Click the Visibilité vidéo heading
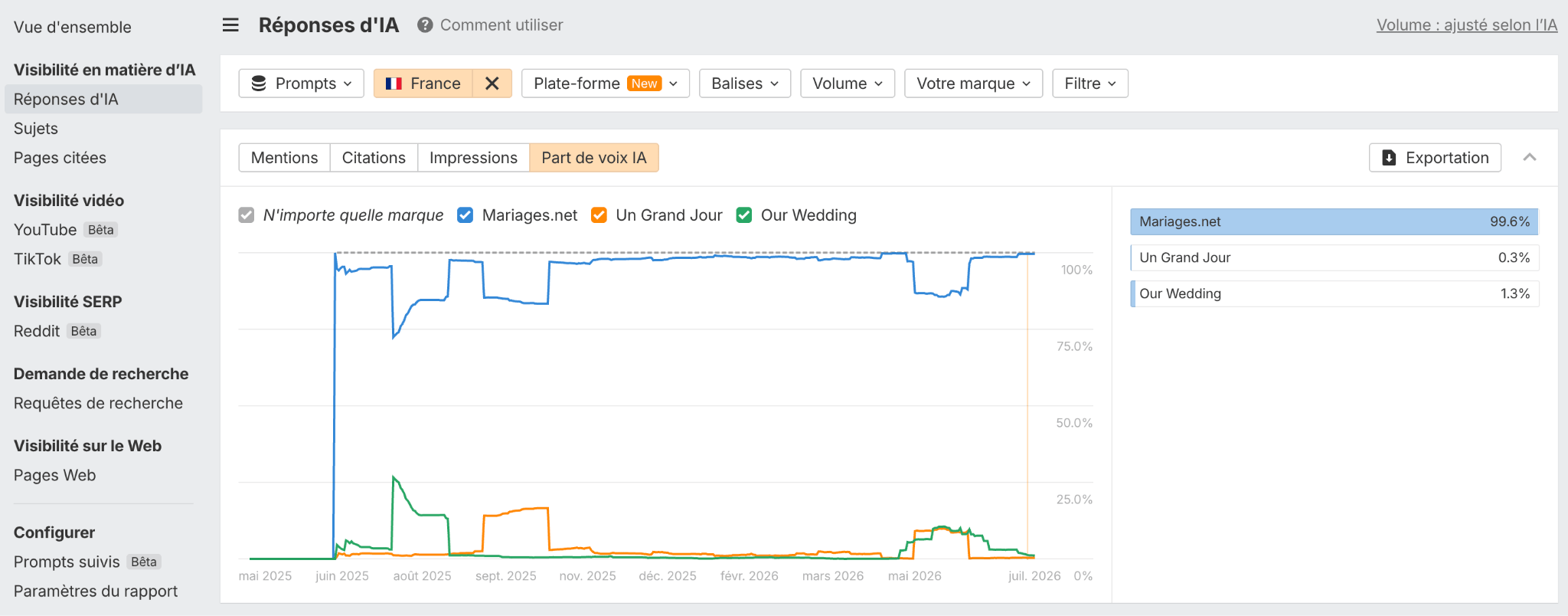This screenshot has height=616, width=1568. click(69, 201)
